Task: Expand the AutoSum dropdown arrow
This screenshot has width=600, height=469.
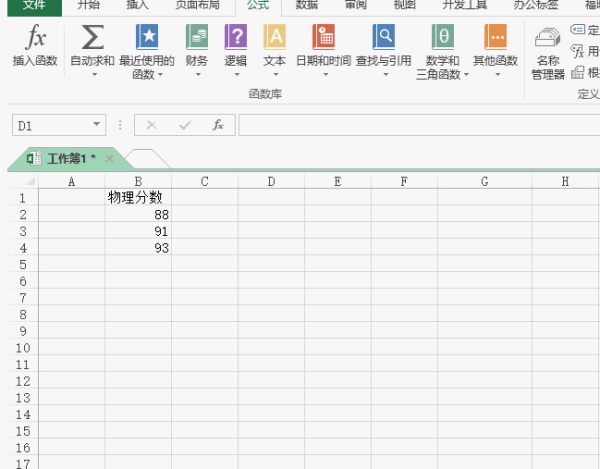Action: coord(95,75)
